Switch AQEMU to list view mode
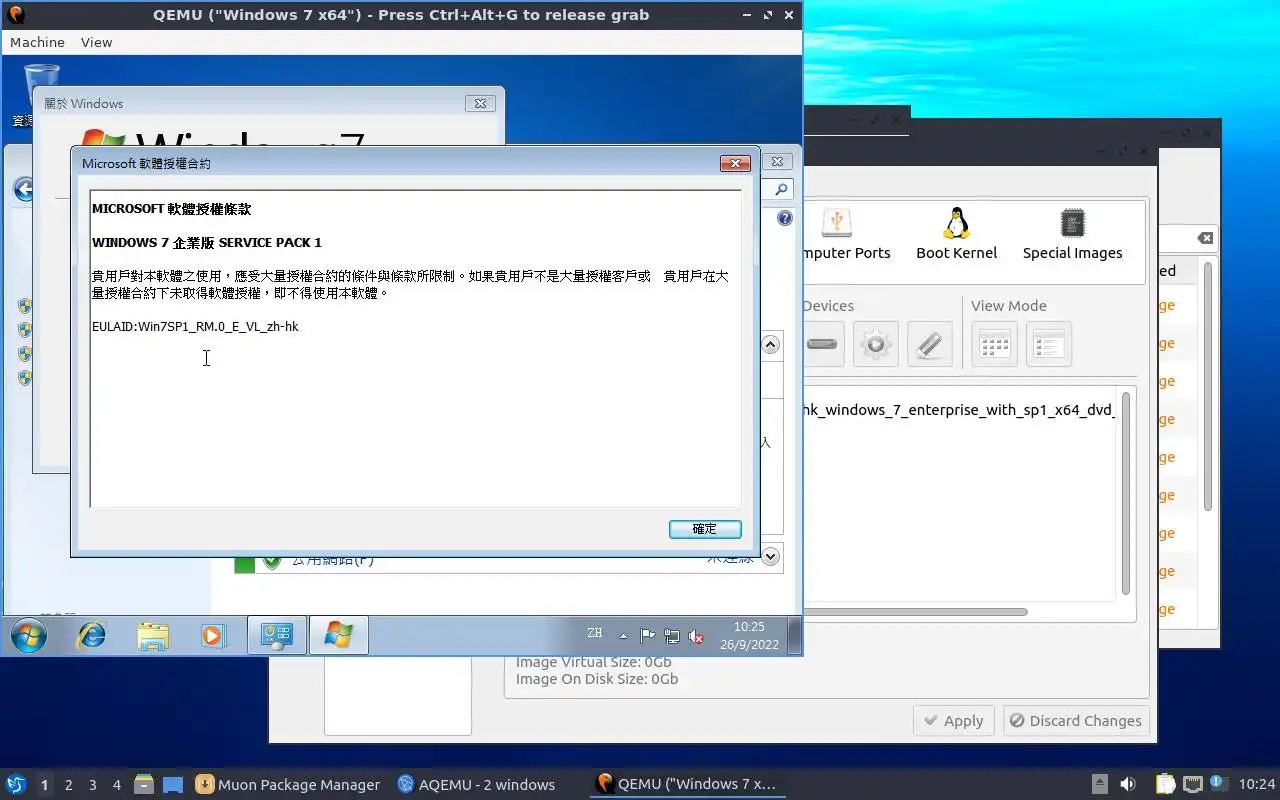 click(x=1049, y=344)
